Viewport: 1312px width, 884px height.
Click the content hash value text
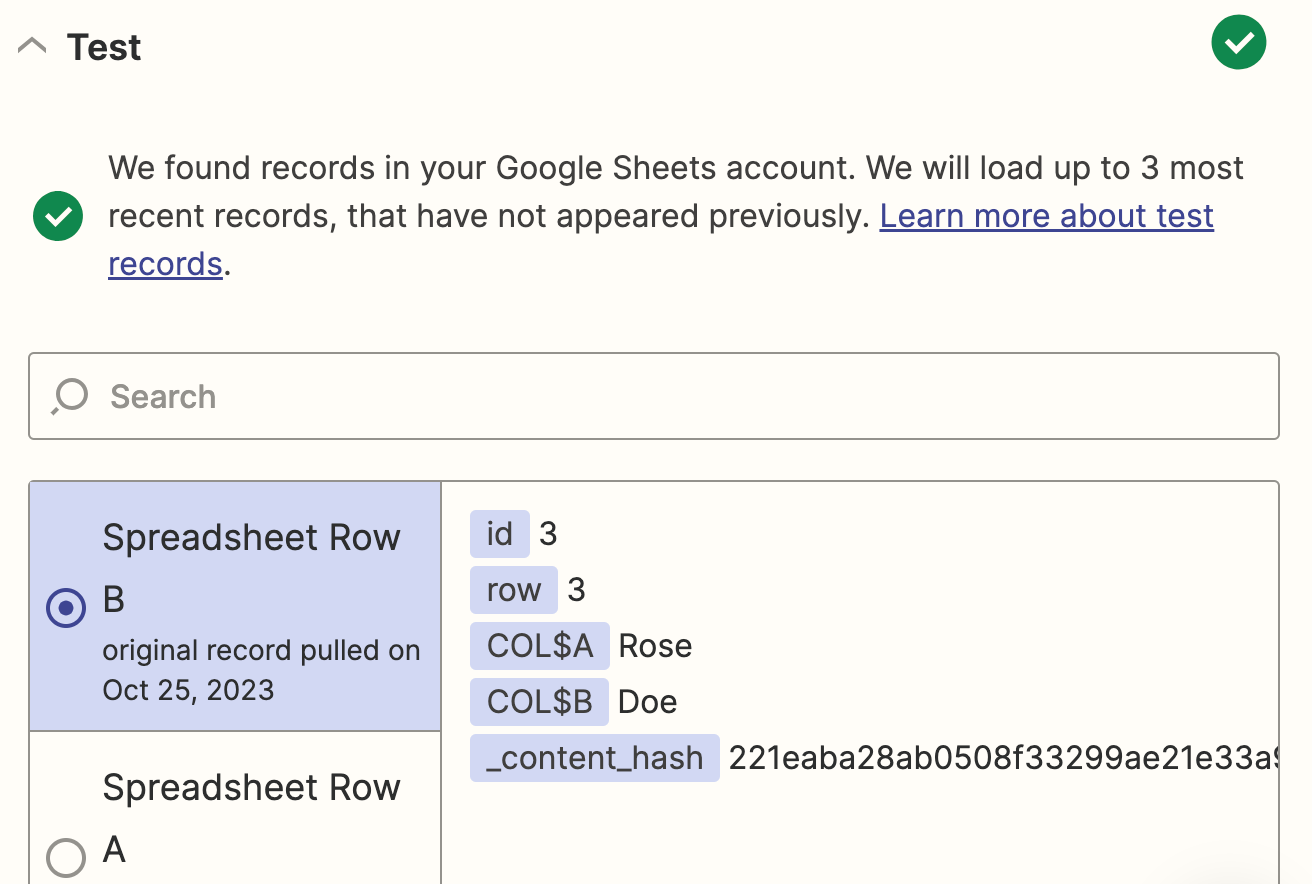coord(1000,758)
